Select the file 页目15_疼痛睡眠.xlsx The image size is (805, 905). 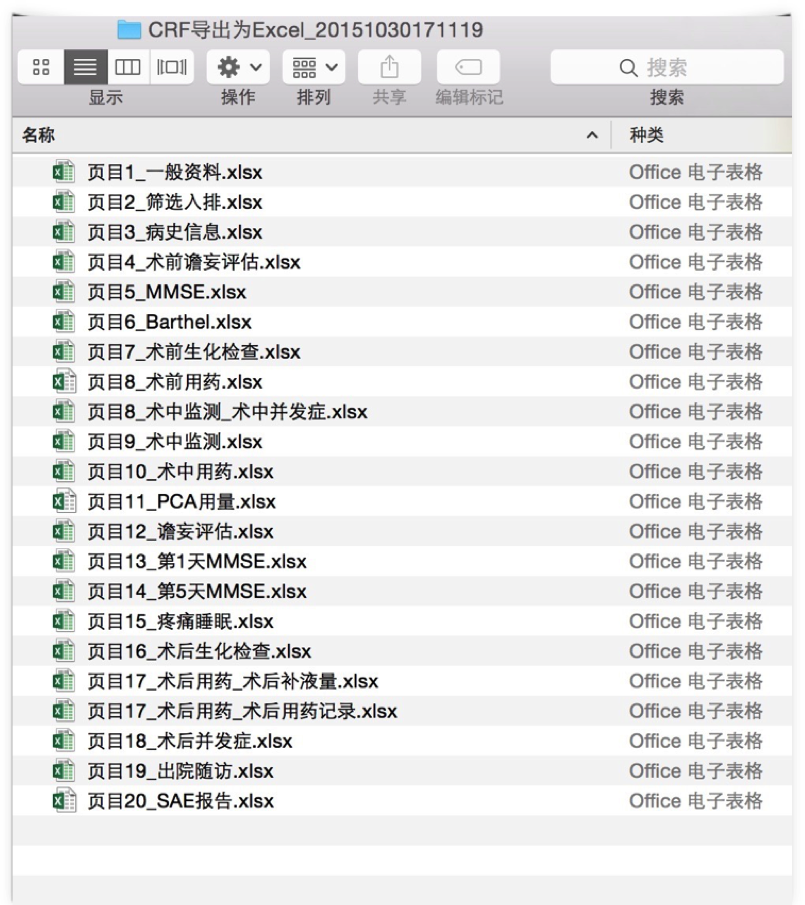[x=180, y=621]
